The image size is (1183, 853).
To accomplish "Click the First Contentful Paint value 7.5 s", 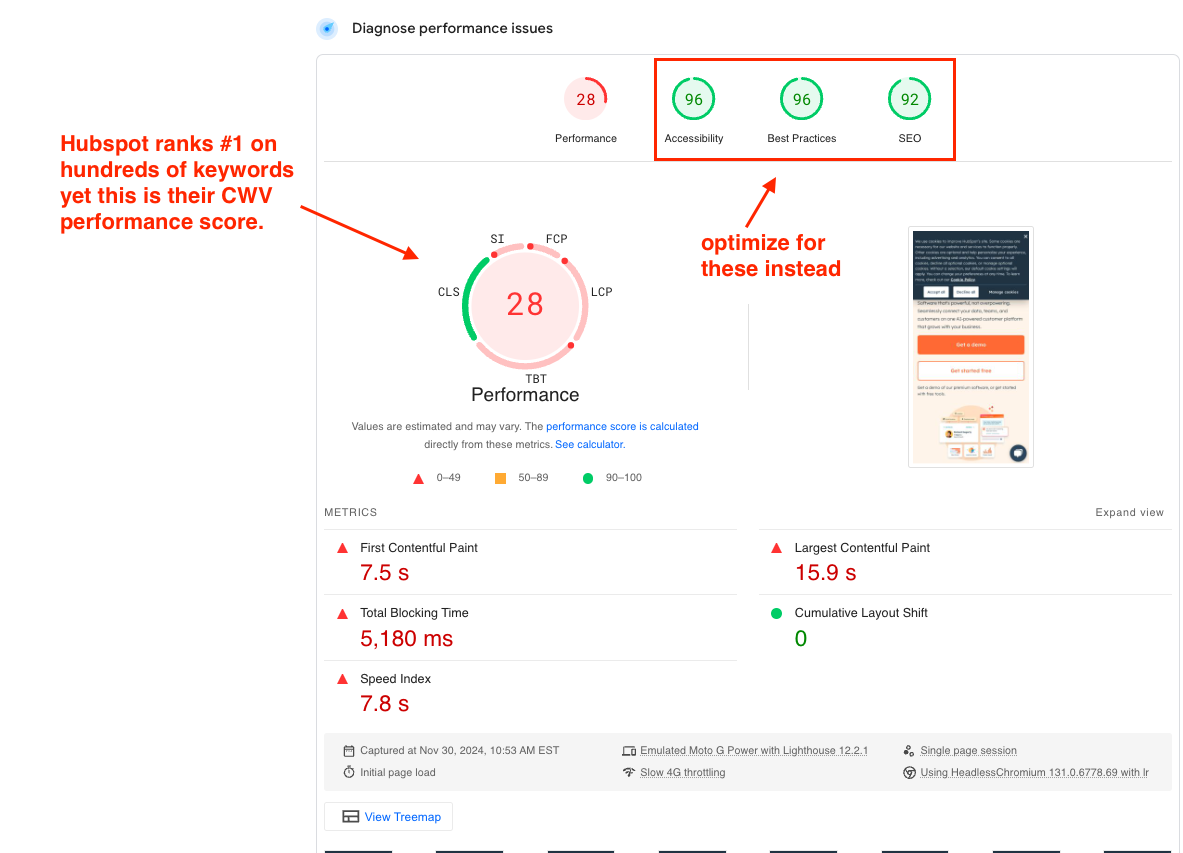I will [385, 573].
